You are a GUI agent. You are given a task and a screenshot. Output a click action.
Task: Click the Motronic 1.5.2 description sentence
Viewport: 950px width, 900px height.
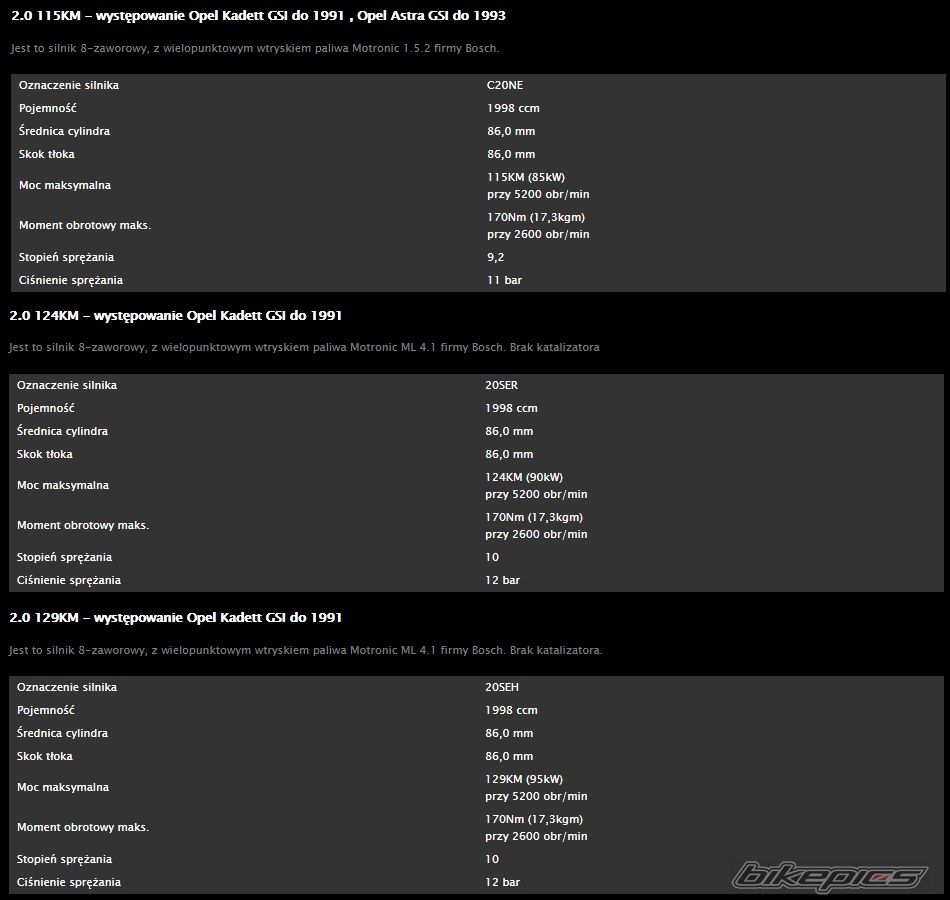point(255,48)
